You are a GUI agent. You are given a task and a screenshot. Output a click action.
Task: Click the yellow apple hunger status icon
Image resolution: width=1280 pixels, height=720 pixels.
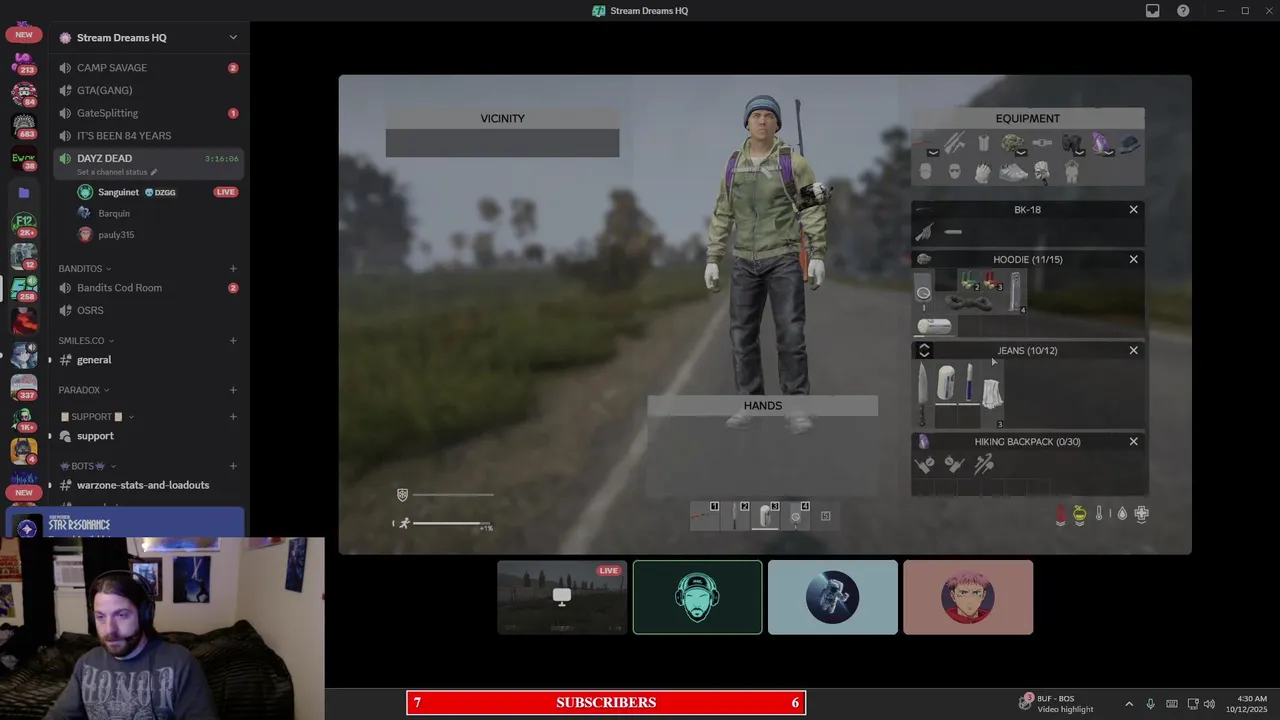1080,514
